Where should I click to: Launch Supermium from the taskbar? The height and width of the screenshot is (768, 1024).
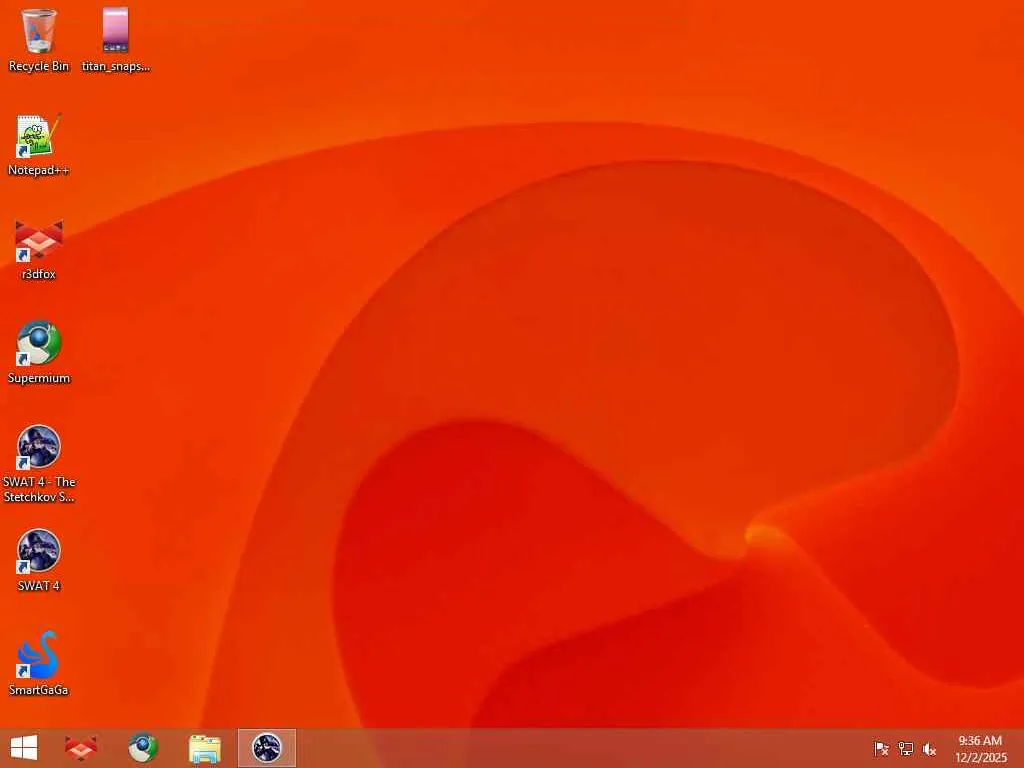(x=143, y=748)
